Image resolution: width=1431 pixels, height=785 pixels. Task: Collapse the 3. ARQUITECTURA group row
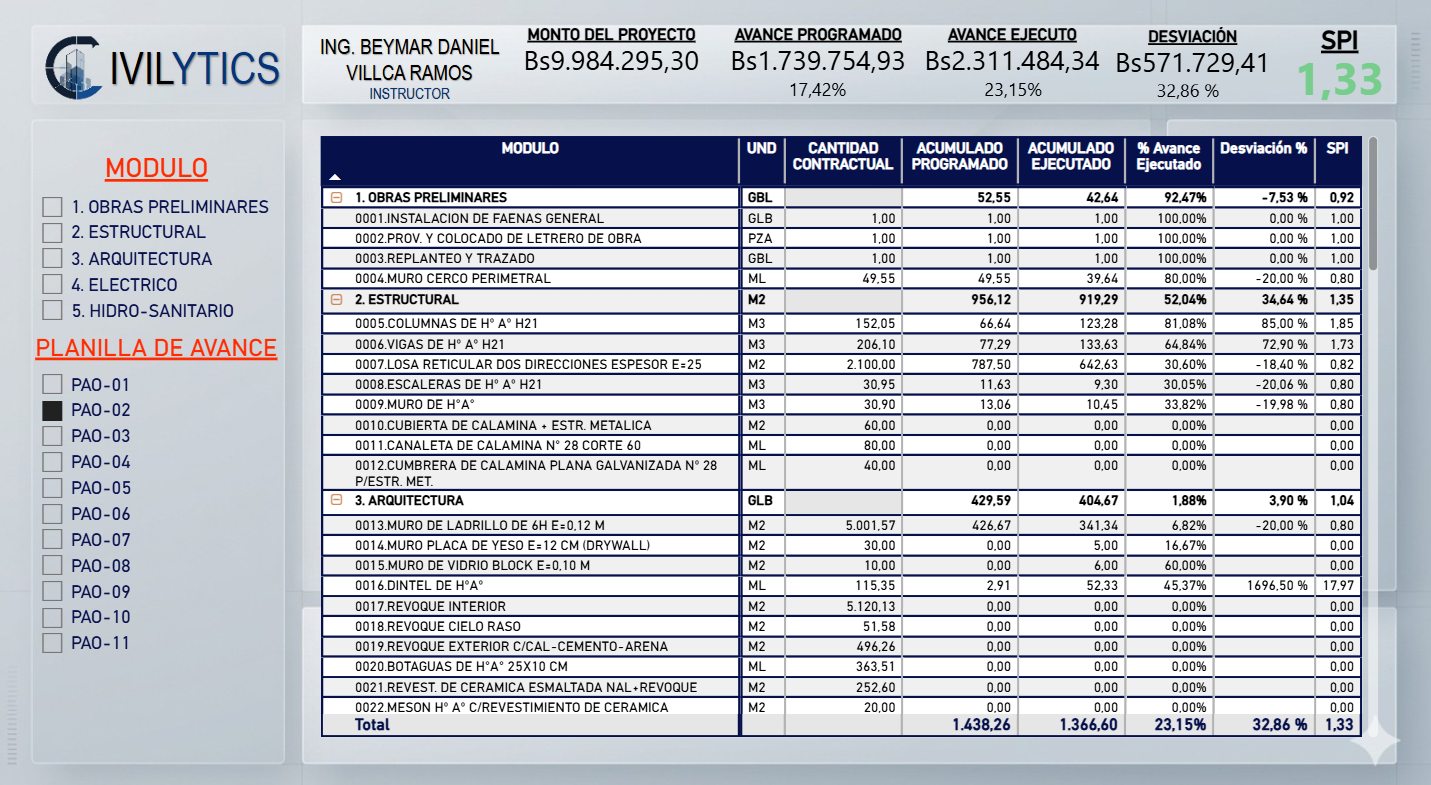tap(337, 500)
